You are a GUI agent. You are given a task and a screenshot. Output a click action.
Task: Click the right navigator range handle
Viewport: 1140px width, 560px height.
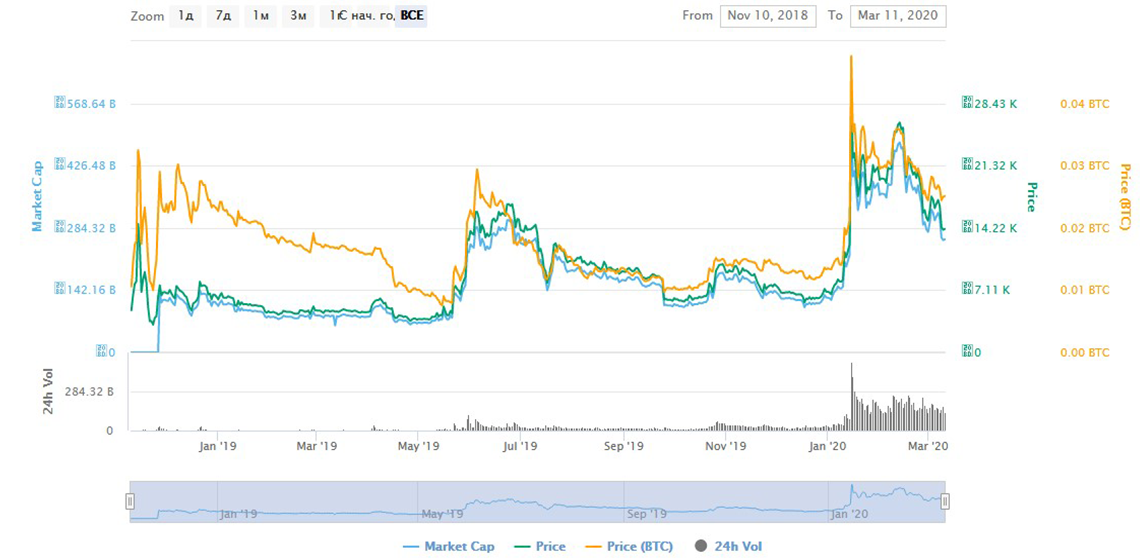point(945,501)
